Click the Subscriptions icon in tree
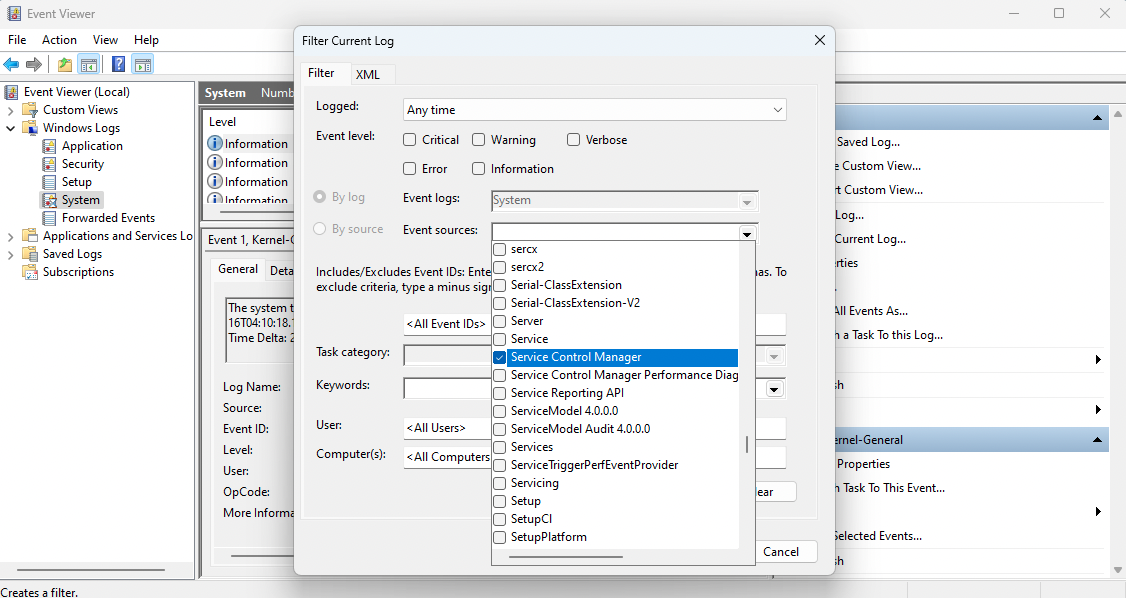1126x598 pixels. 31,272
